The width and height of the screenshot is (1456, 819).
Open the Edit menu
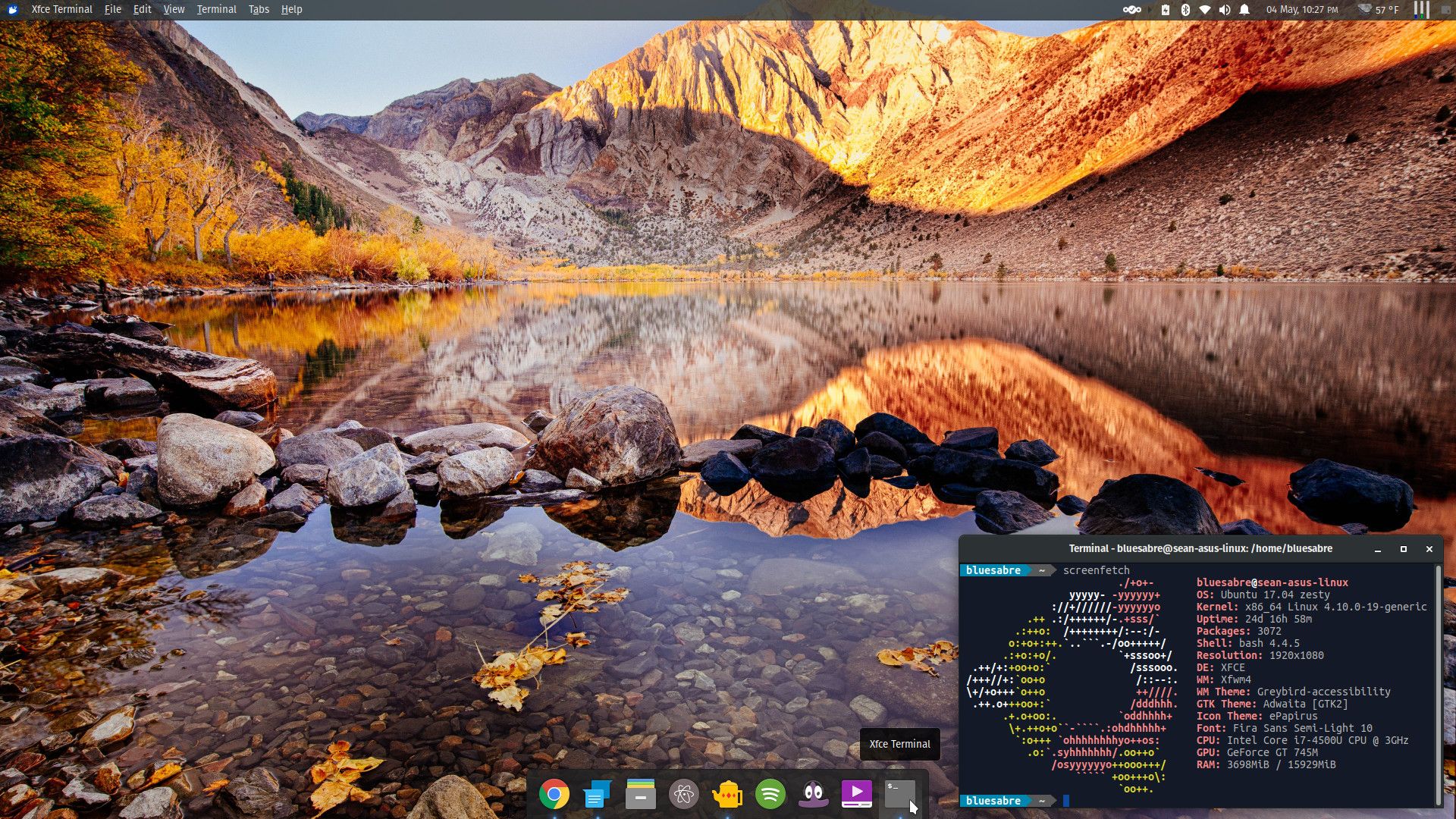click(142, 10)
